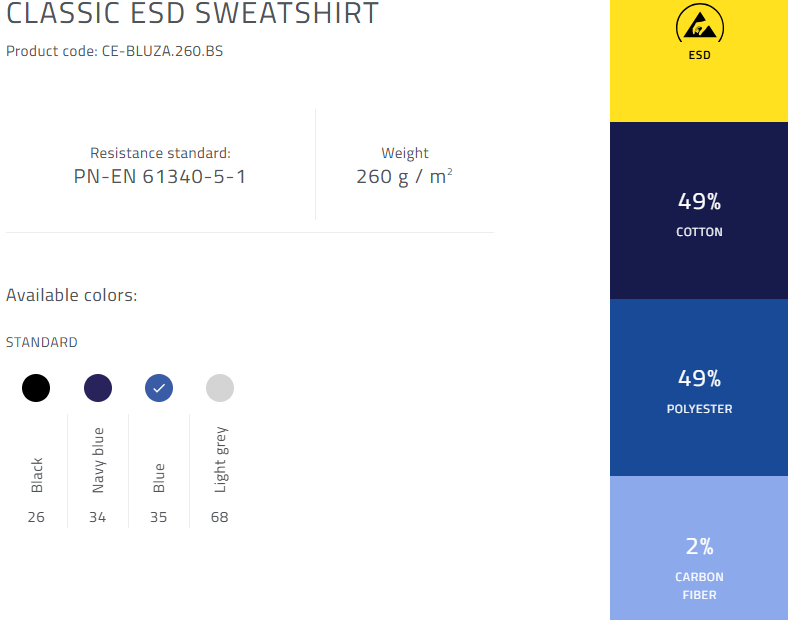Viewport: 788px width, 620px height.
Task: Click the rotated Blue color label
Action: click(x=159, y=478)
